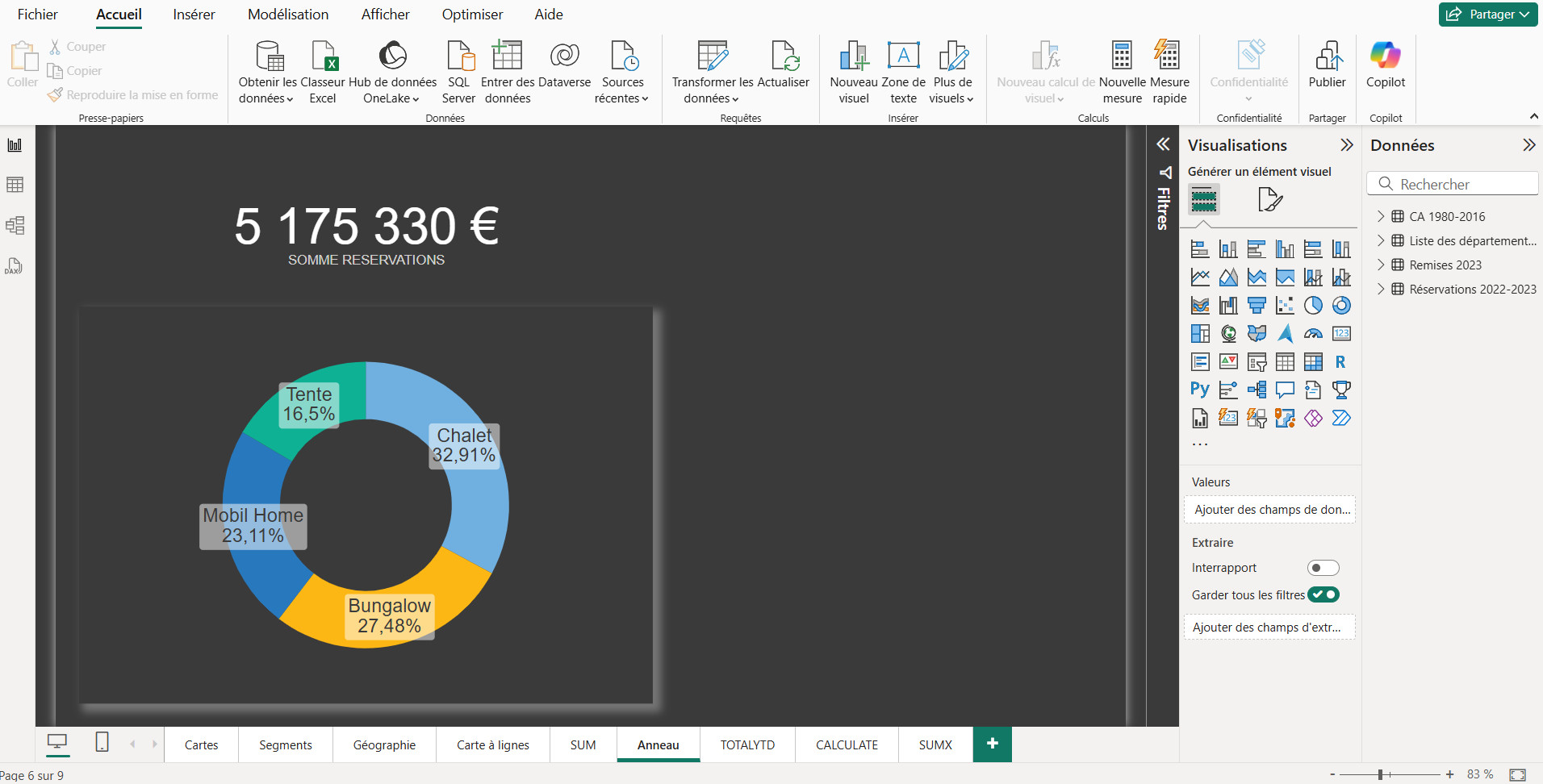The height and width of the screenshot is (784, 1543).
Task: Switch to the Insérer ribbon tab
Action: coord(194,15)
